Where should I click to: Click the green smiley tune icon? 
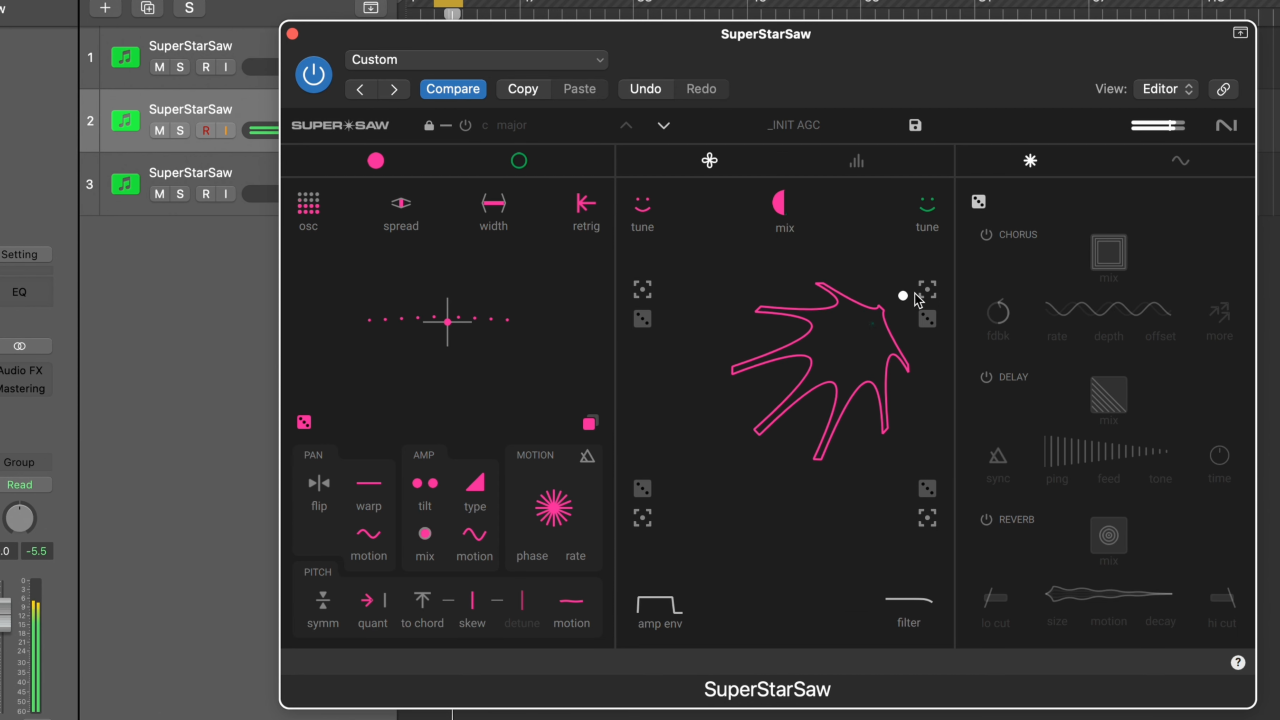click(927, 204)
